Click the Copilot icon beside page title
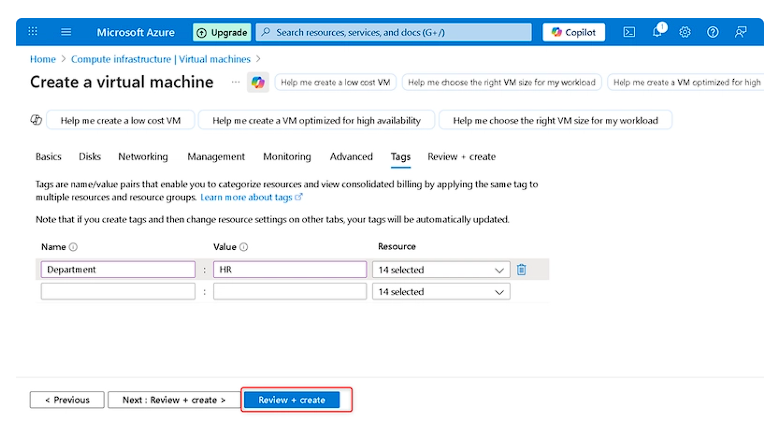783x430 pixels. [x=258, y=82]
